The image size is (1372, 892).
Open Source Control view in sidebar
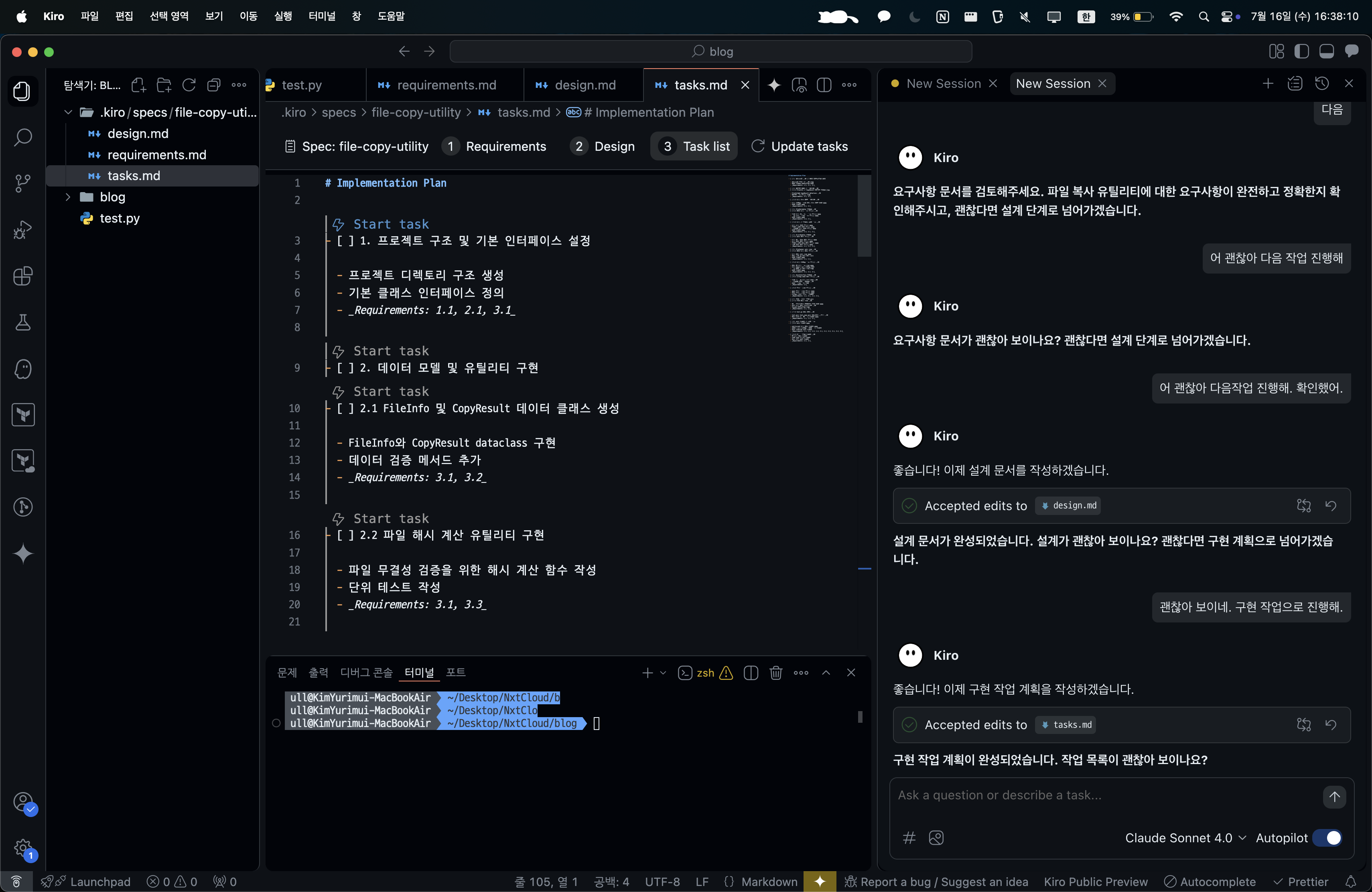tap(23, 183)
